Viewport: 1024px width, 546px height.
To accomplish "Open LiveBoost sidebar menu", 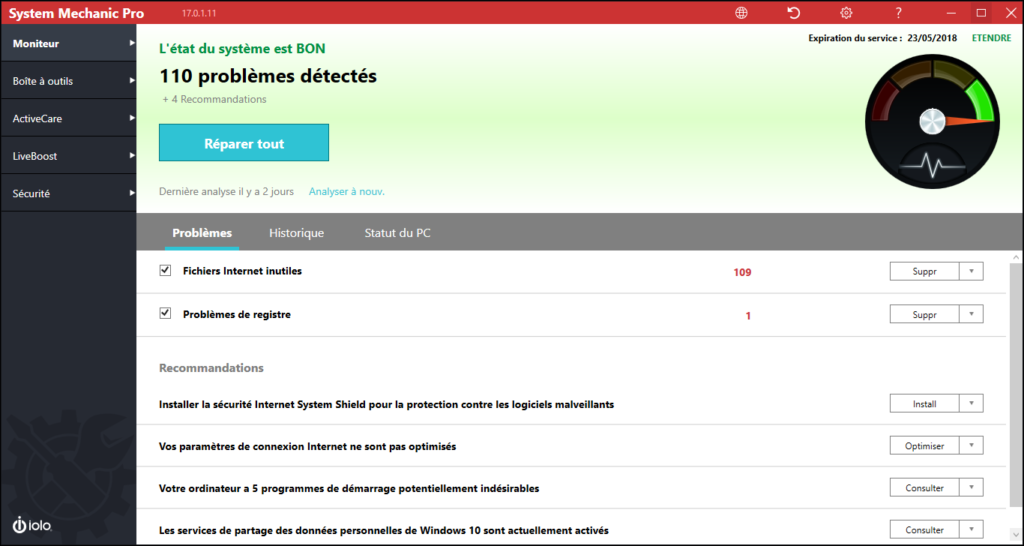I will [68, 156].
